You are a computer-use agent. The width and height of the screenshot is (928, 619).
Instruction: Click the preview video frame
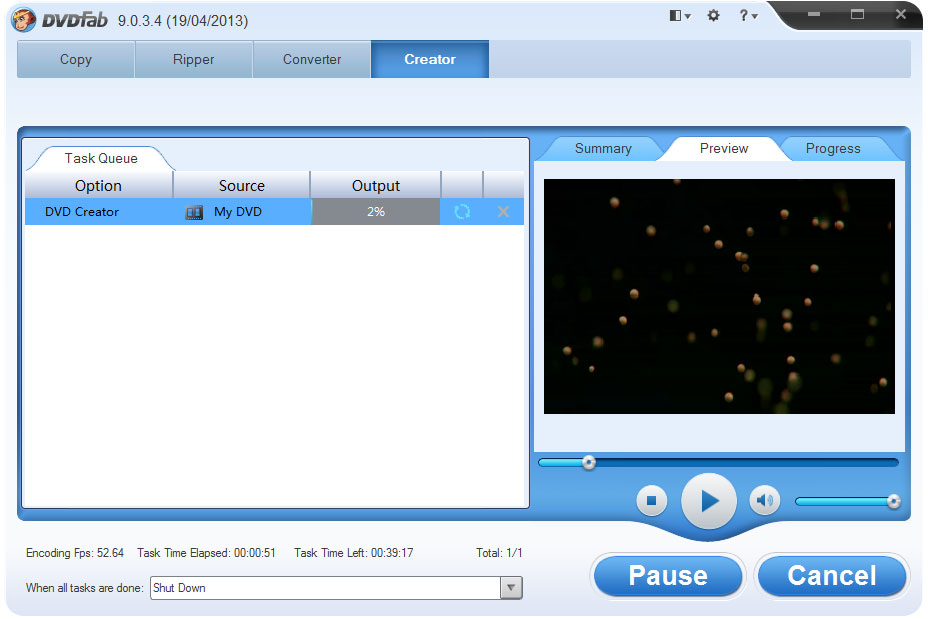[x=719, y=296]
